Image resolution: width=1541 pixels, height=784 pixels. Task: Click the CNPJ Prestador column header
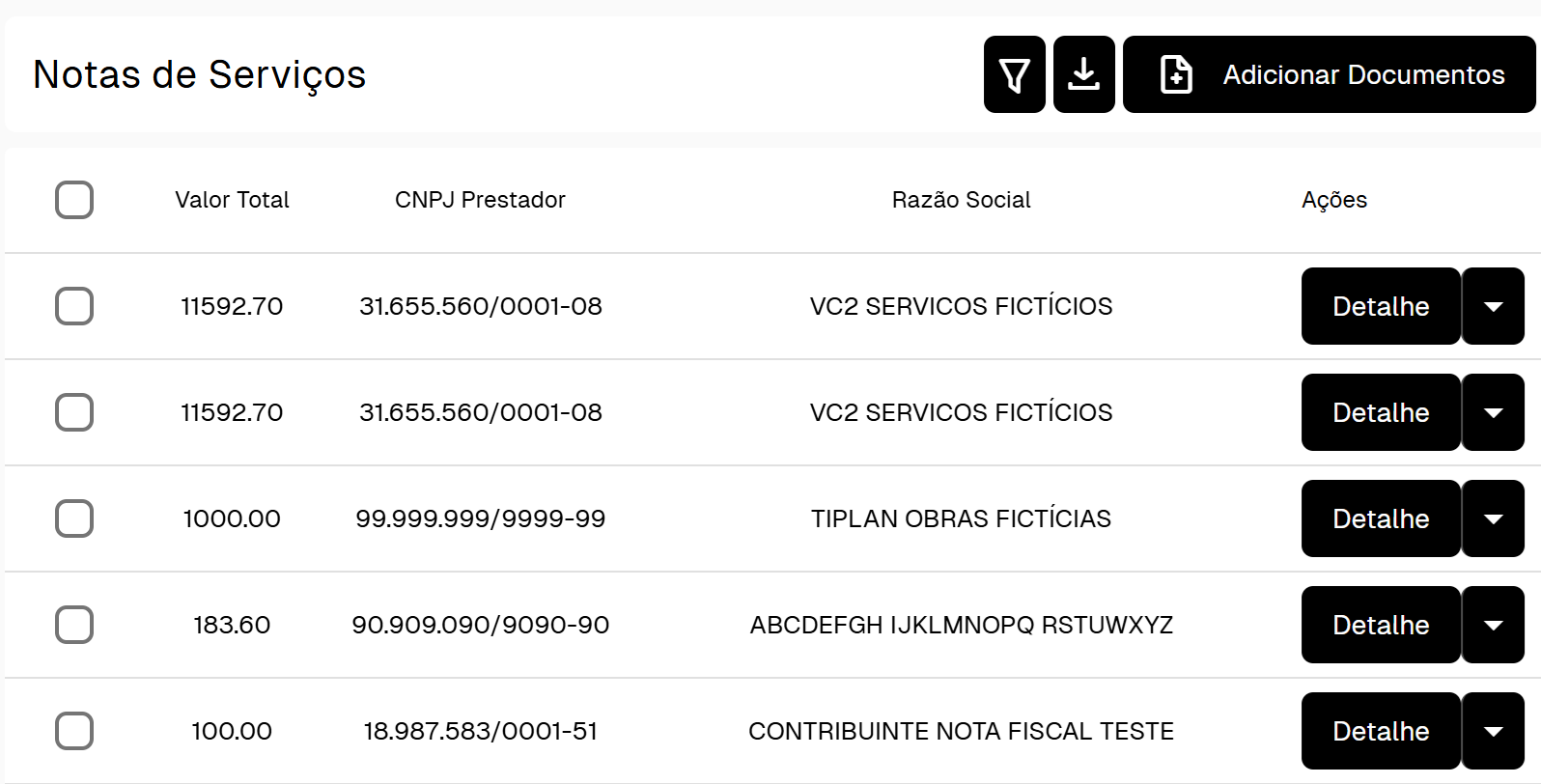click(480, 200)
